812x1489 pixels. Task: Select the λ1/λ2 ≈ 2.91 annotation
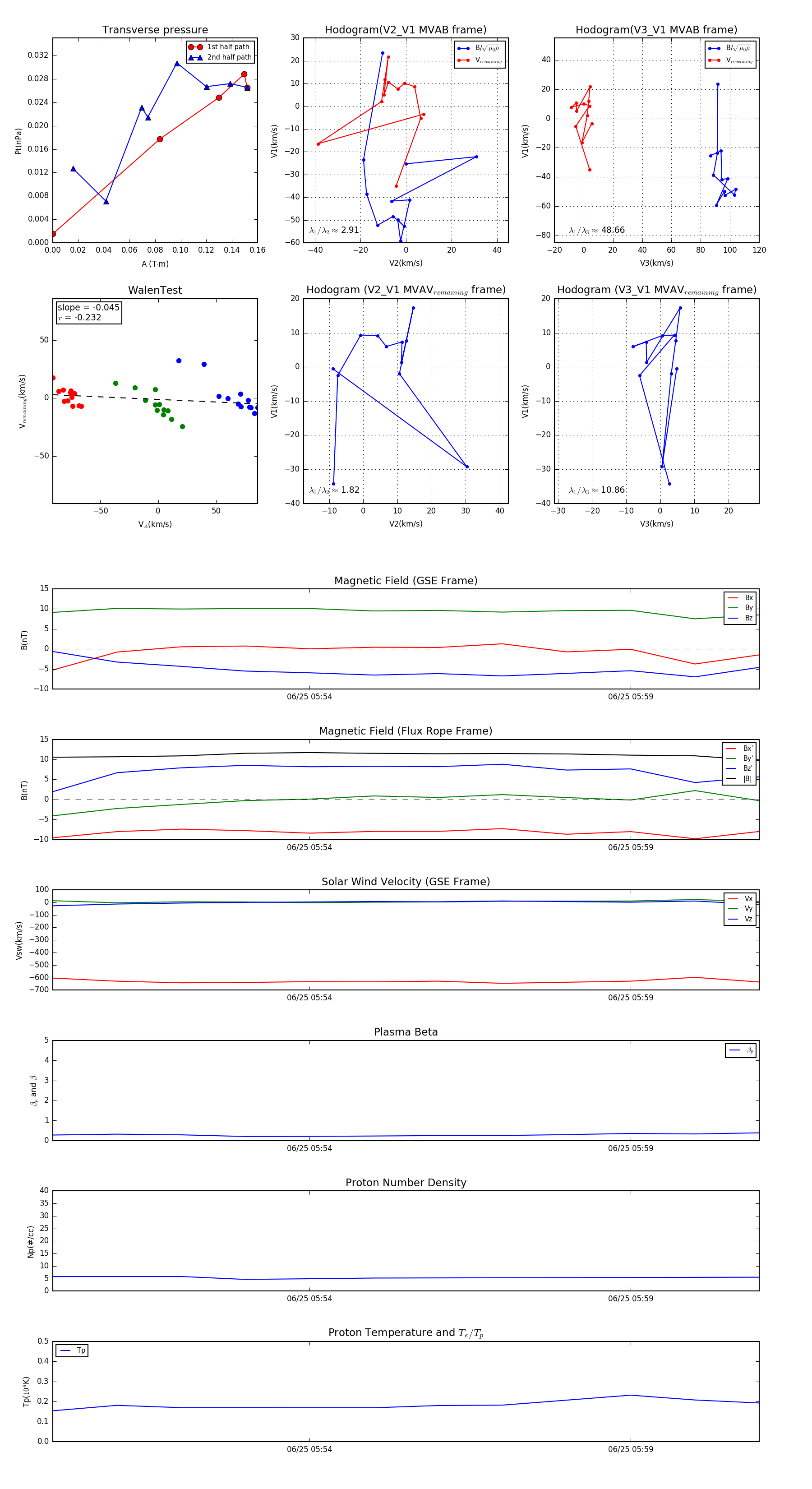pyautogui.click(x=334, y=230)
